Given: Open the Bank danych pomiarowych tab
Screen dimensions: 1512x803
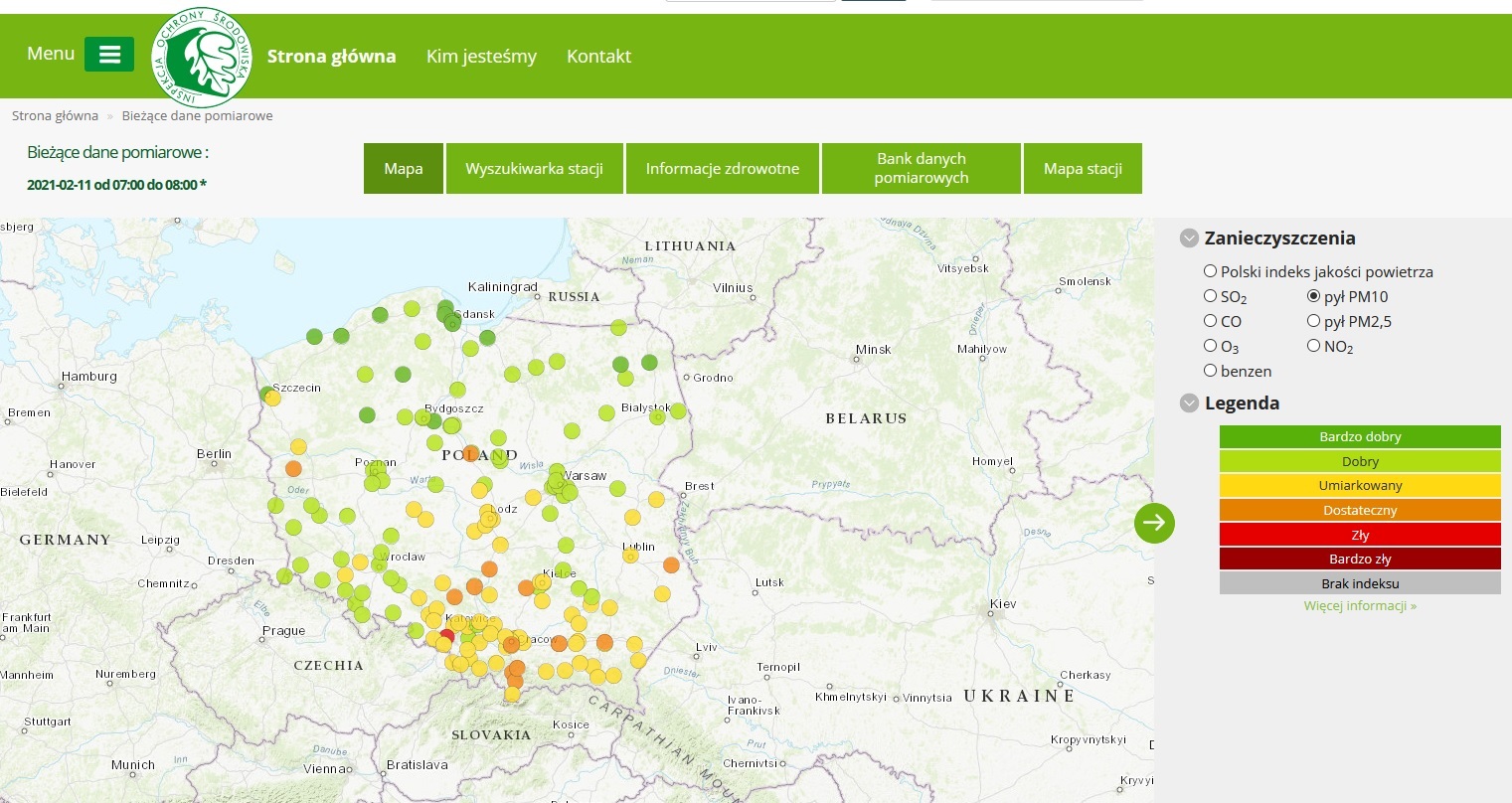Looking at the screenshot, I should click(x=922, y=168).
